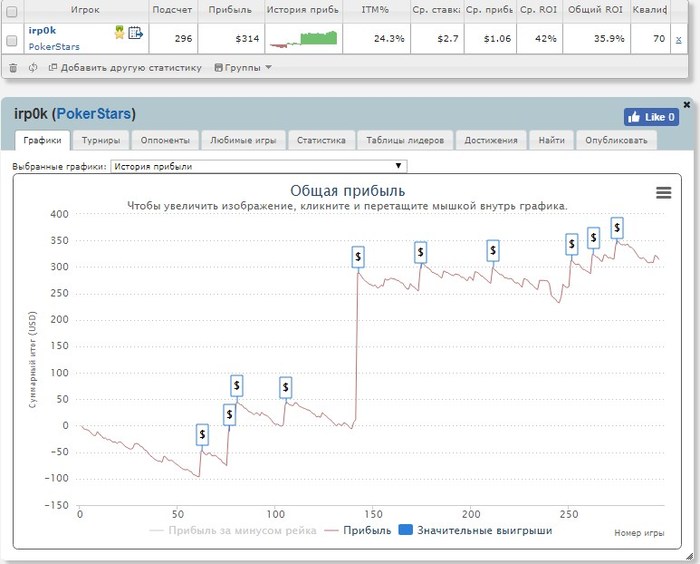Open the Статистика tab
Screen dimensions: 700x564
click(321, 140)
